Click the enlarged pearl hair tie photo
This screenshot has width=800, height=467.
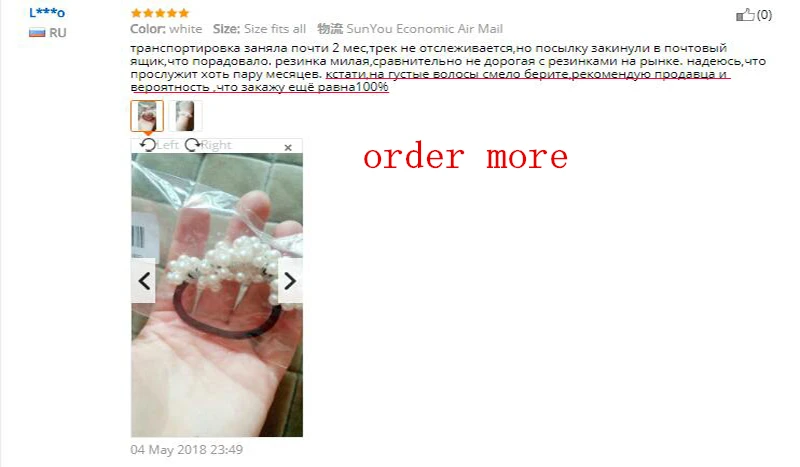217,295
